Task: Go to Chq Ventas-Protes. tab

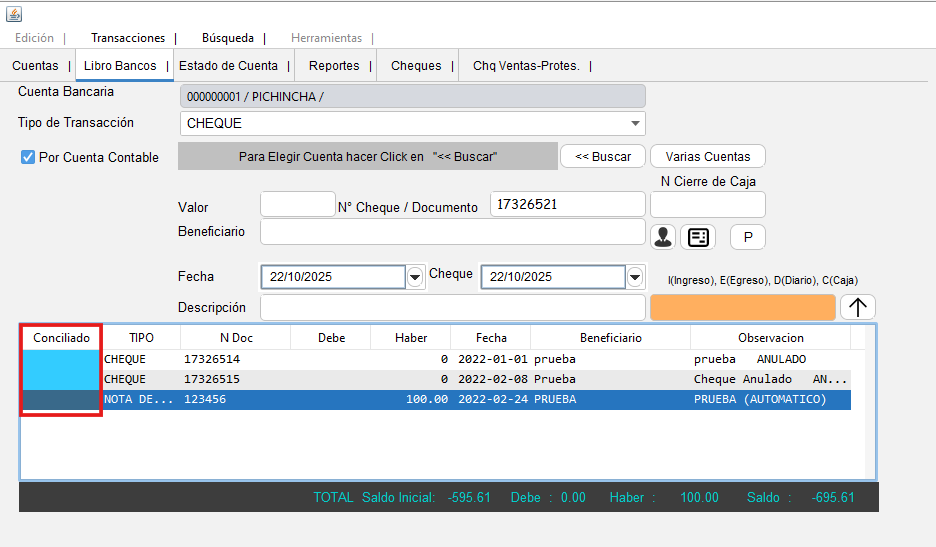Action: coord(526,66)
